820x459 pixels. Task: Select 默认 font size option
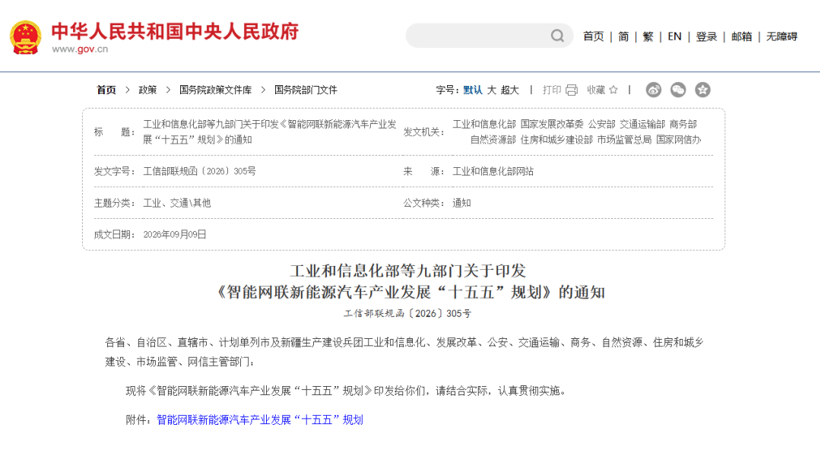coord(473,90)
